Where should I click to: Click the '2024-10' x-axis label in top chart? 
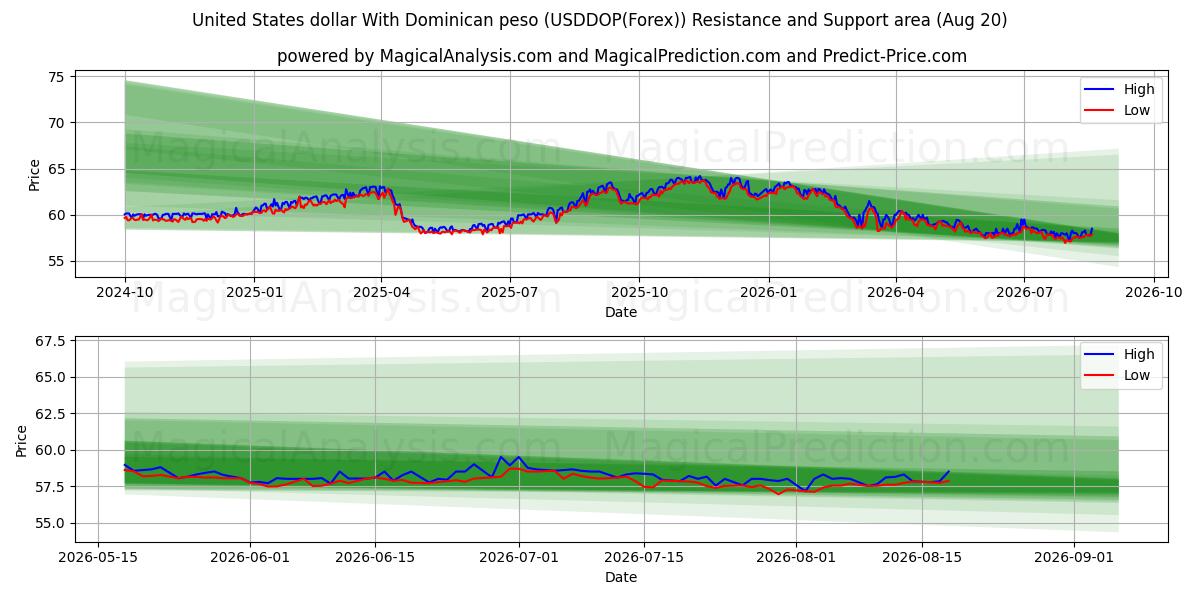pos(125,293)
